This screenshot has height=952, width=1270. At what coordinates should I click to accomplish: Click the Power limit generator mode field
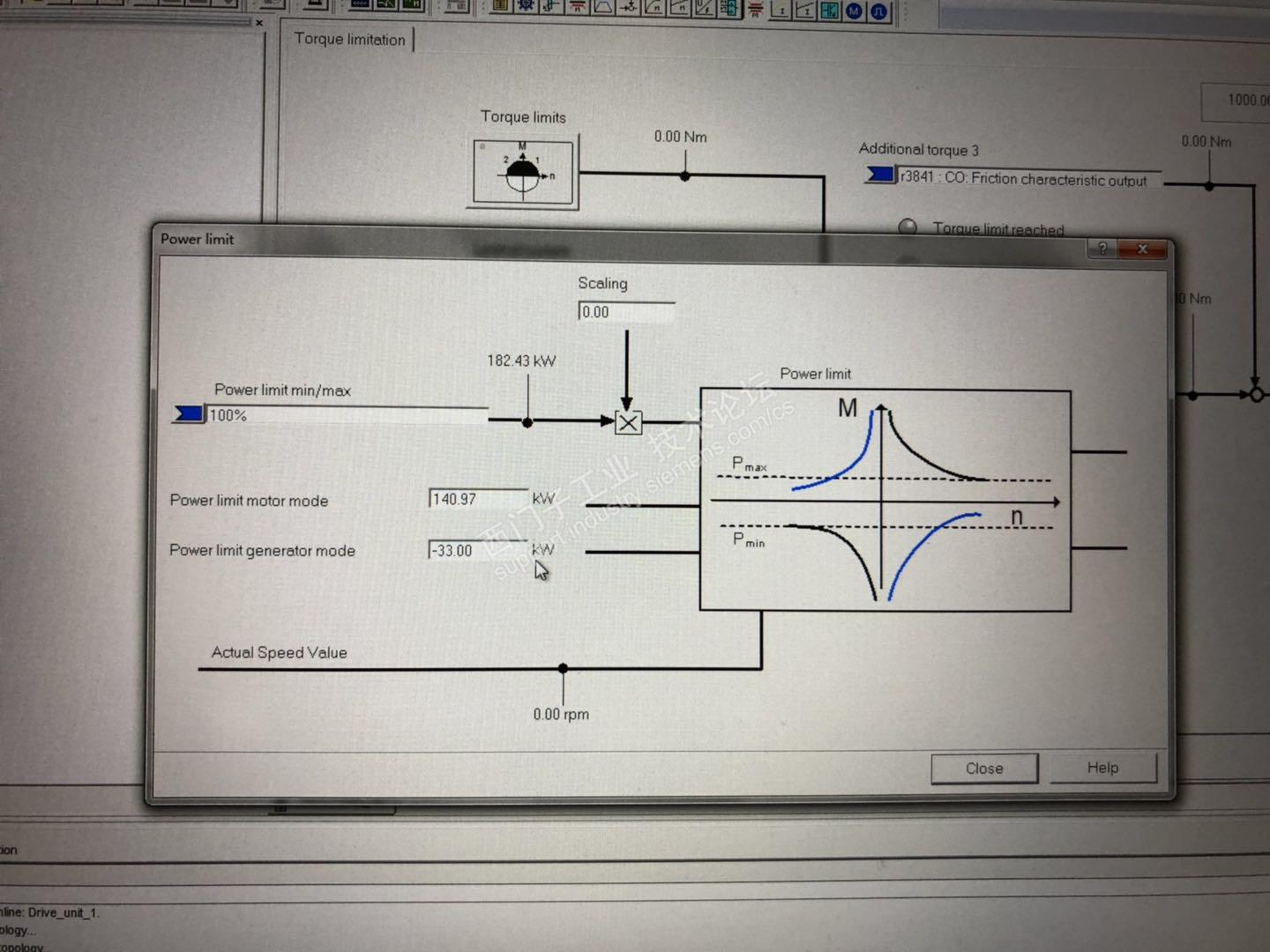pyautogui.click(x=478, y=550)
